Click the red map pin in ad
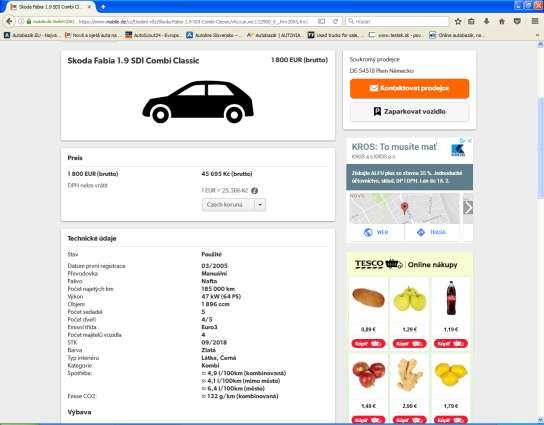Viewport: 544px width, 425px height. [x=404, y=208]
